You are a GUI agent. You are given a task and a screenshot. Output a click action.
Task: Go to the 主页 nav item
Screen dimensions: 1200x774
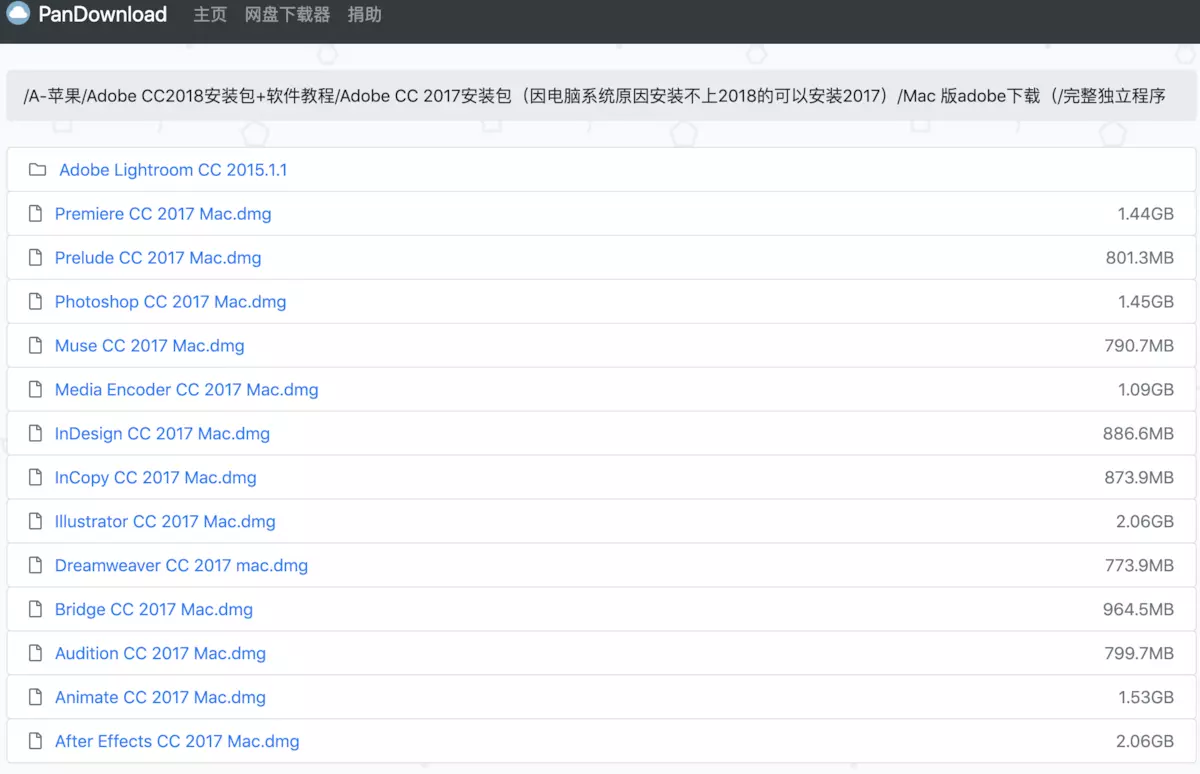[210, 15]
